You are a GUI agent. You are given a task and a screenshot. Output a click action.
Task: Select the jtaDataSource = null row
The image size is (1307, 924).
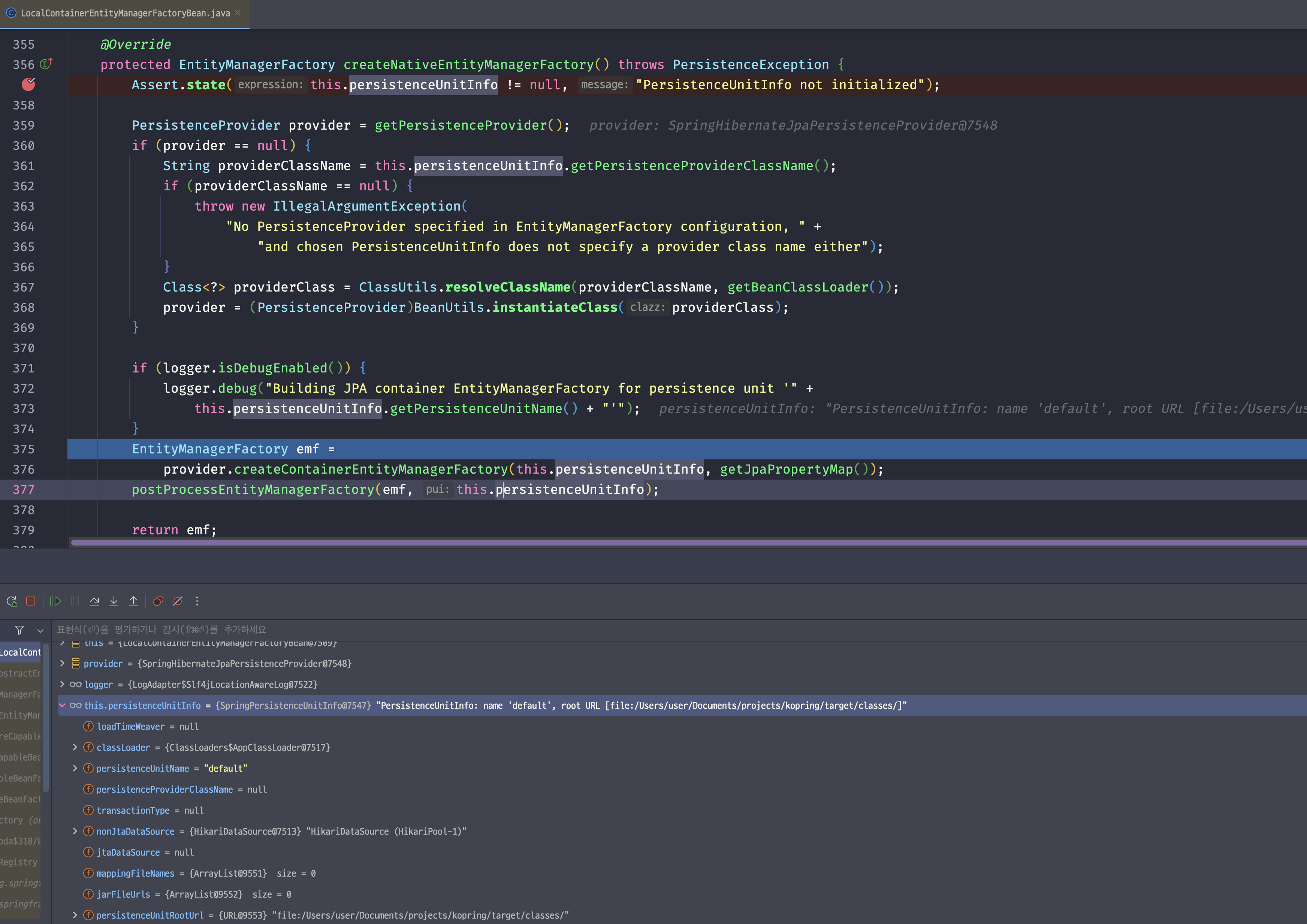[682, 852]
